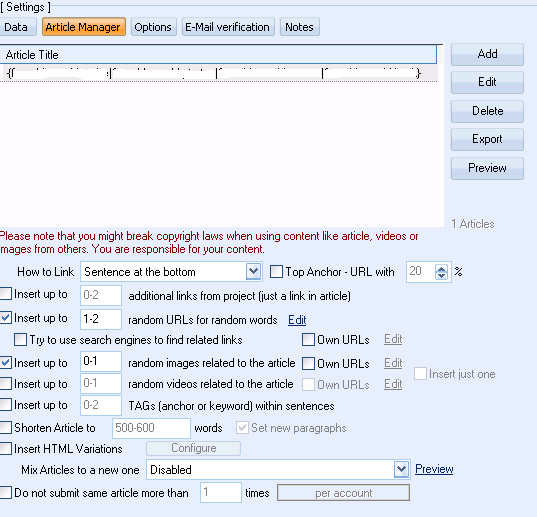Enable Top Anchor - URL with checkbox
Image resolution: width=537 pixels, height=517 pixels.
(276, 272)
